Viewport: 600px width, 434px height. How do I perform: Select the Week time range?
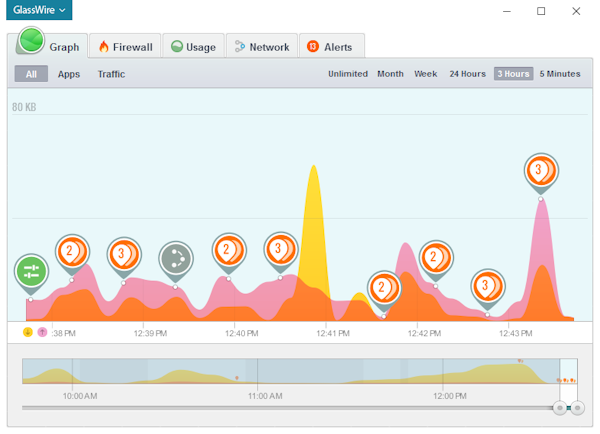[x=426, y=74]
